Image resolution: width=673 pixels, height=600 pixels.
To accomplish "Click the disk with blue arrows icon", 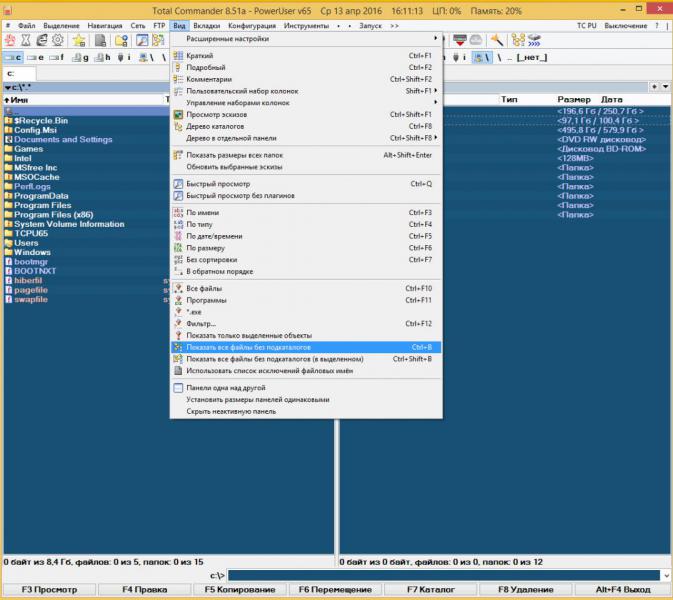I will click(x=534, y=40).
